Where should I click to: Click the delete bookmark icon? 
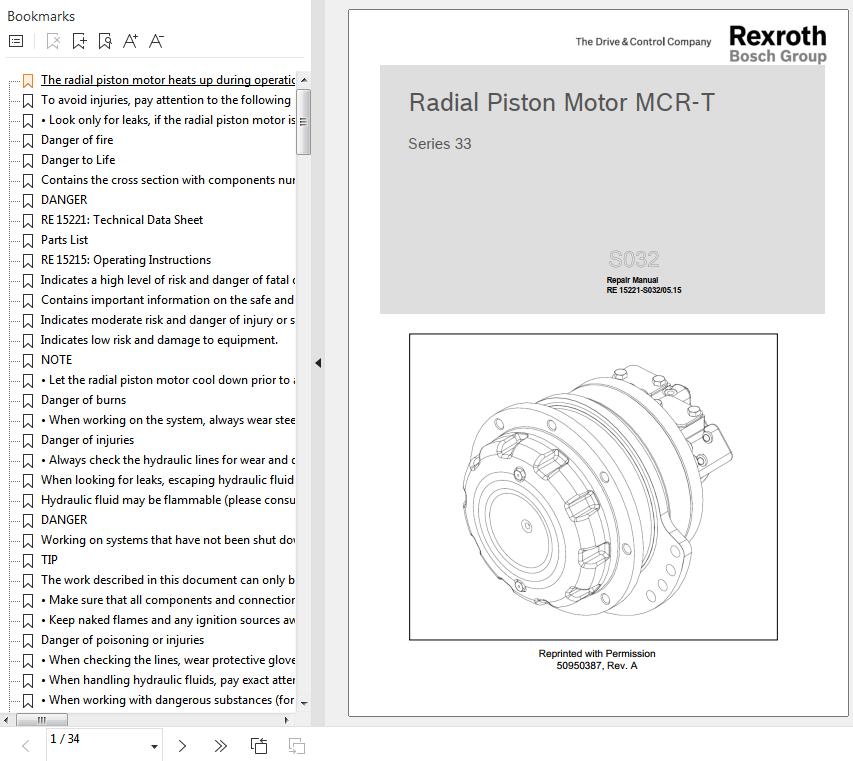[53, 41]
